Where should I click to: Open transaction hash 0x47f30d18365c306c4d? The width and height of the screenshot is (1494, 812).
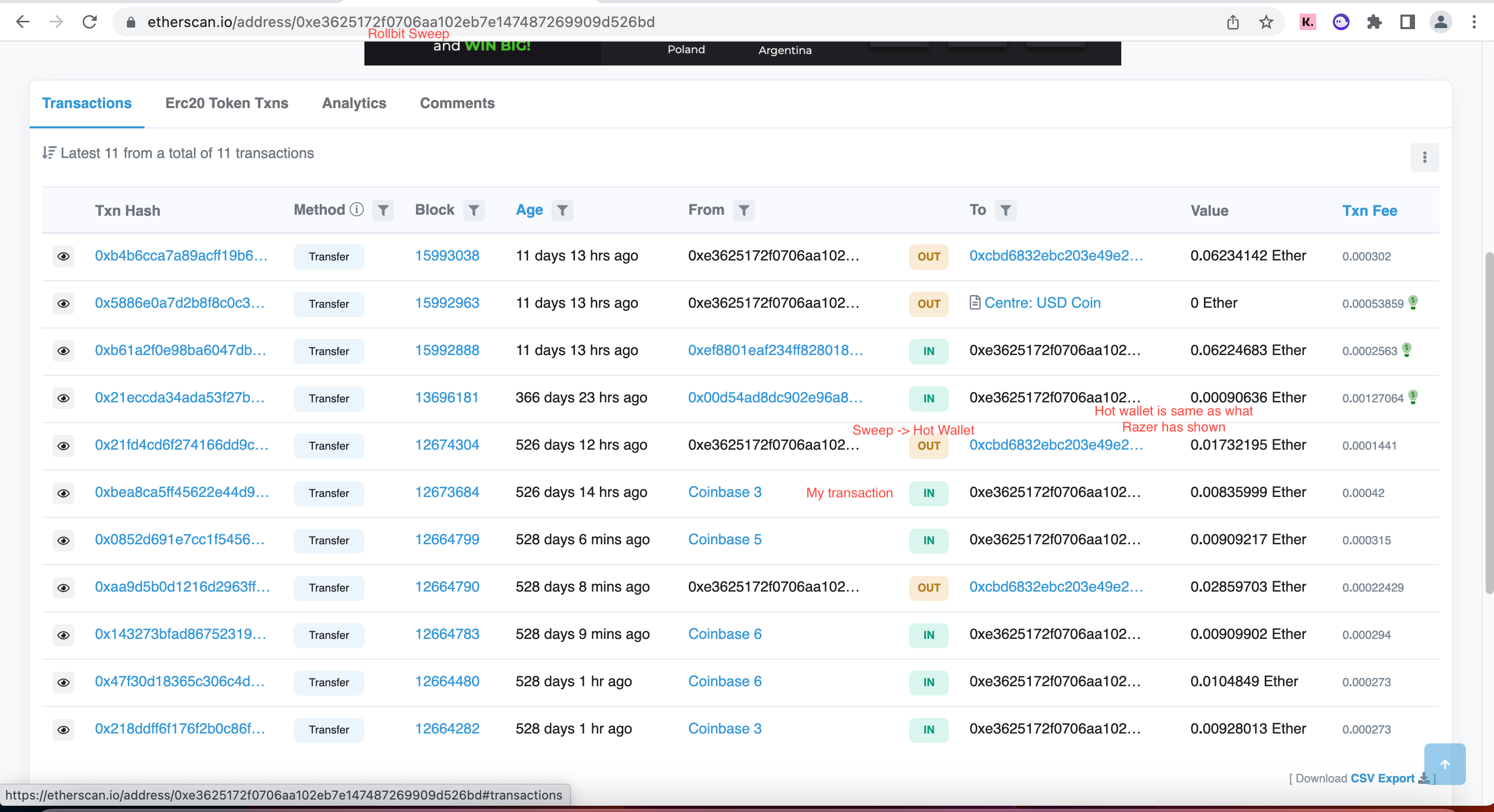pyautogui.click(x=180, y=681)
